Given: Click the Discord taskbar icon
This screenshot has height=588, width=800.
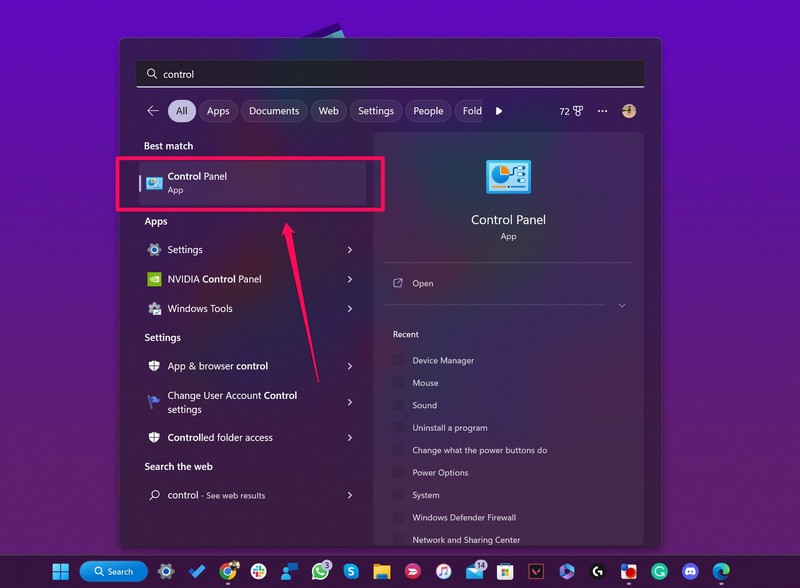Looking at the screenshot, I should point(690,571).
